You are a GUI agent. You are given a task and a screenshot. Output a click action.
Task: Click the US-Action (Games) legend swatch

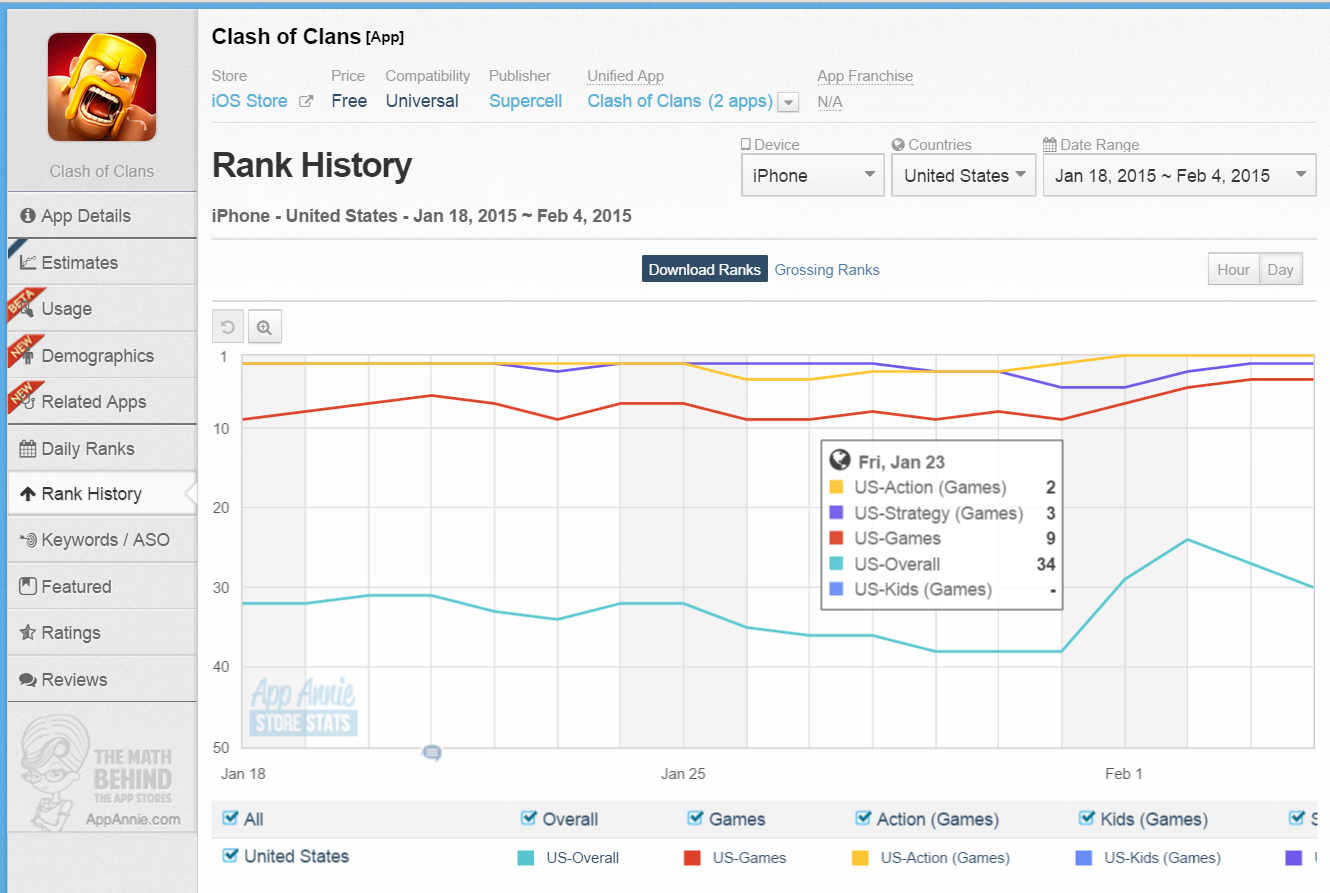pos(860,857)
